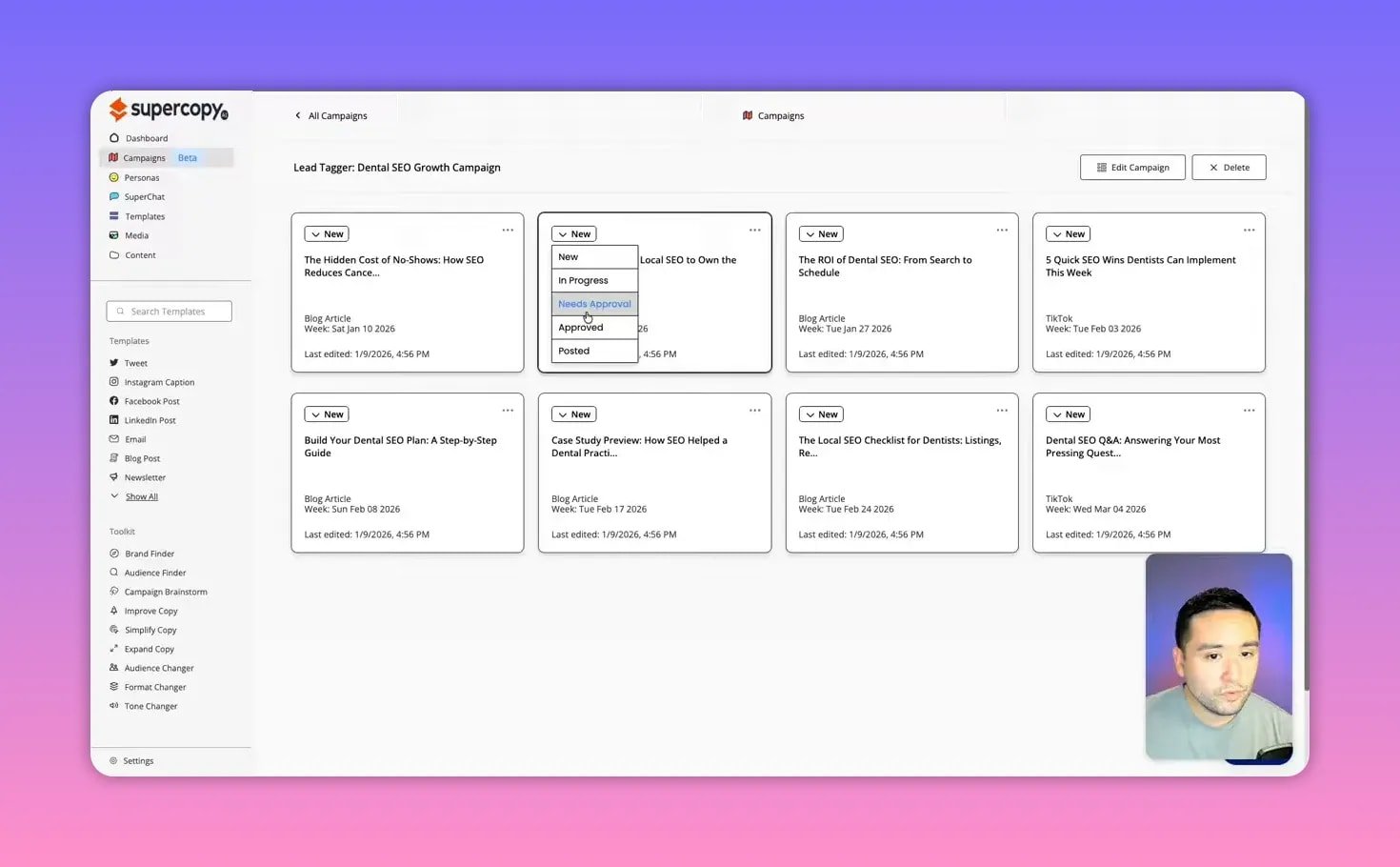The height and width of the screenshot is (867, 1400).
Task: Click the Edit Campaign button
Action: [1132, 167]
